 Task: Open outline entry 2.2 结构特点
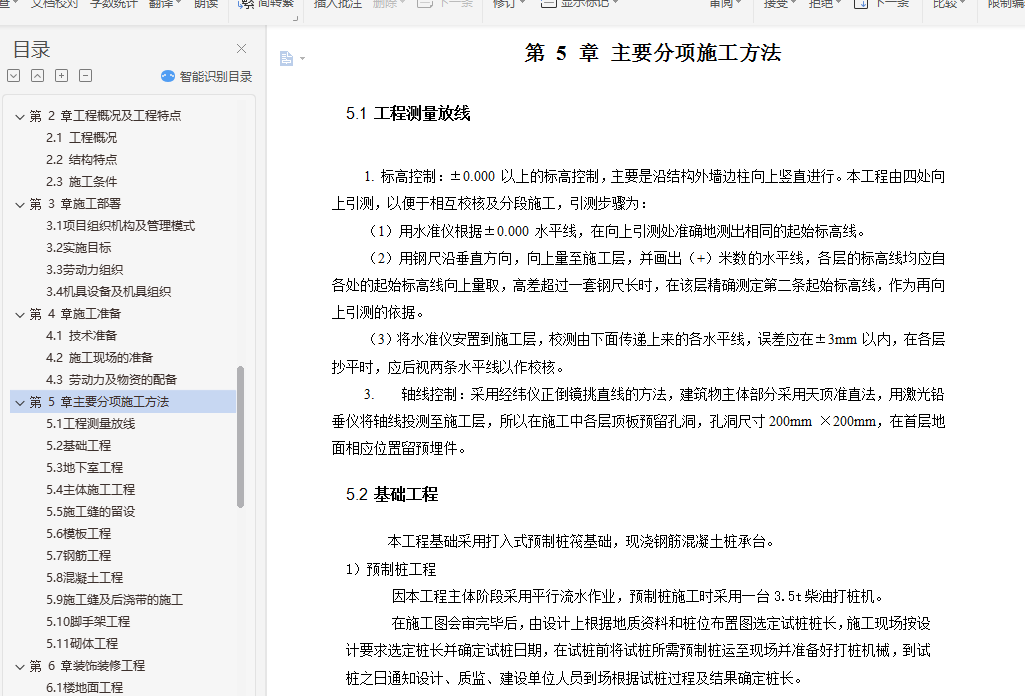pos(82,159)
